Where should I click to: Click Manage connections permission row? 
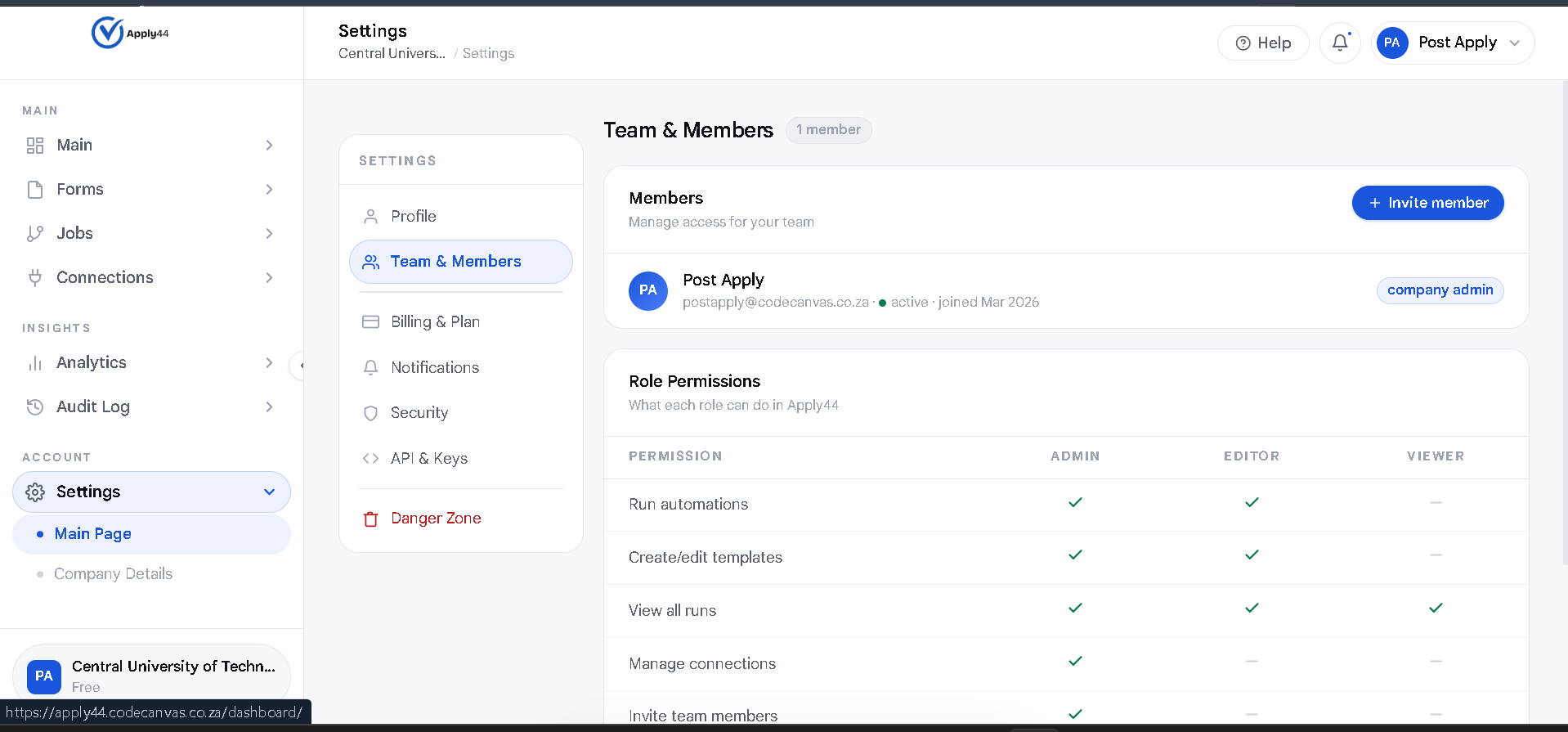[1066, 664]
